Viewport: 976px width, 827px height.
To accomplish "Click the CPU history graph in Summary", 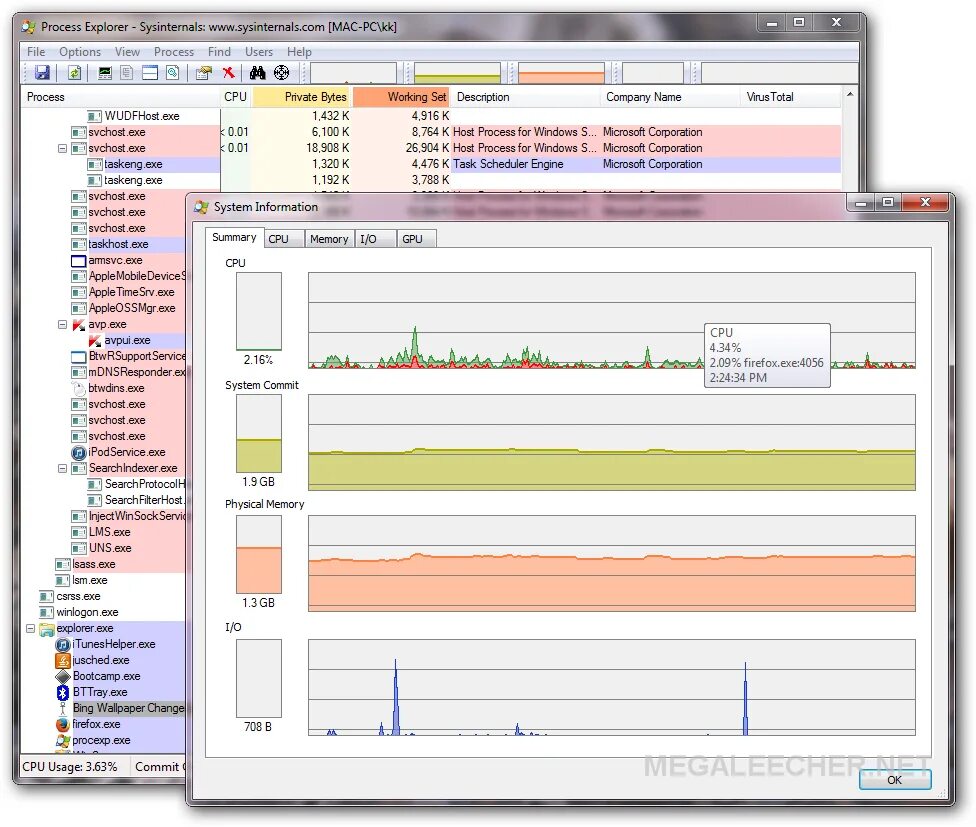I will (611, 320).
